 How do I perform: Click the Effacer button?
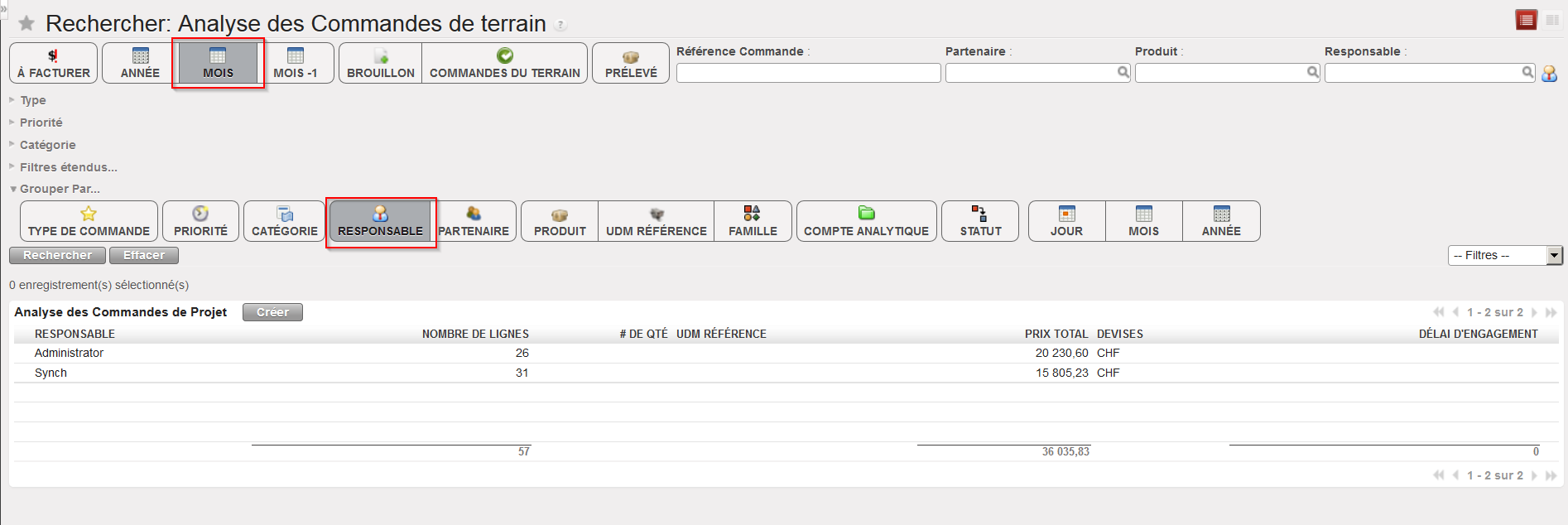coord(144,255)
